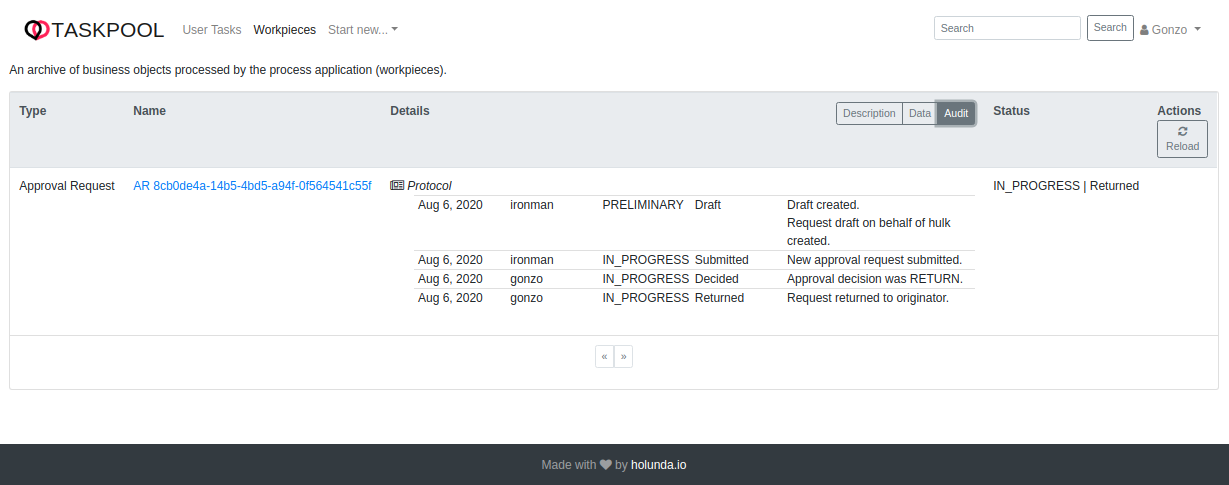Viewport: 1229px width, 485px height.
Task: Open approval request AR 8cb0de4a link
Action: 252,186
